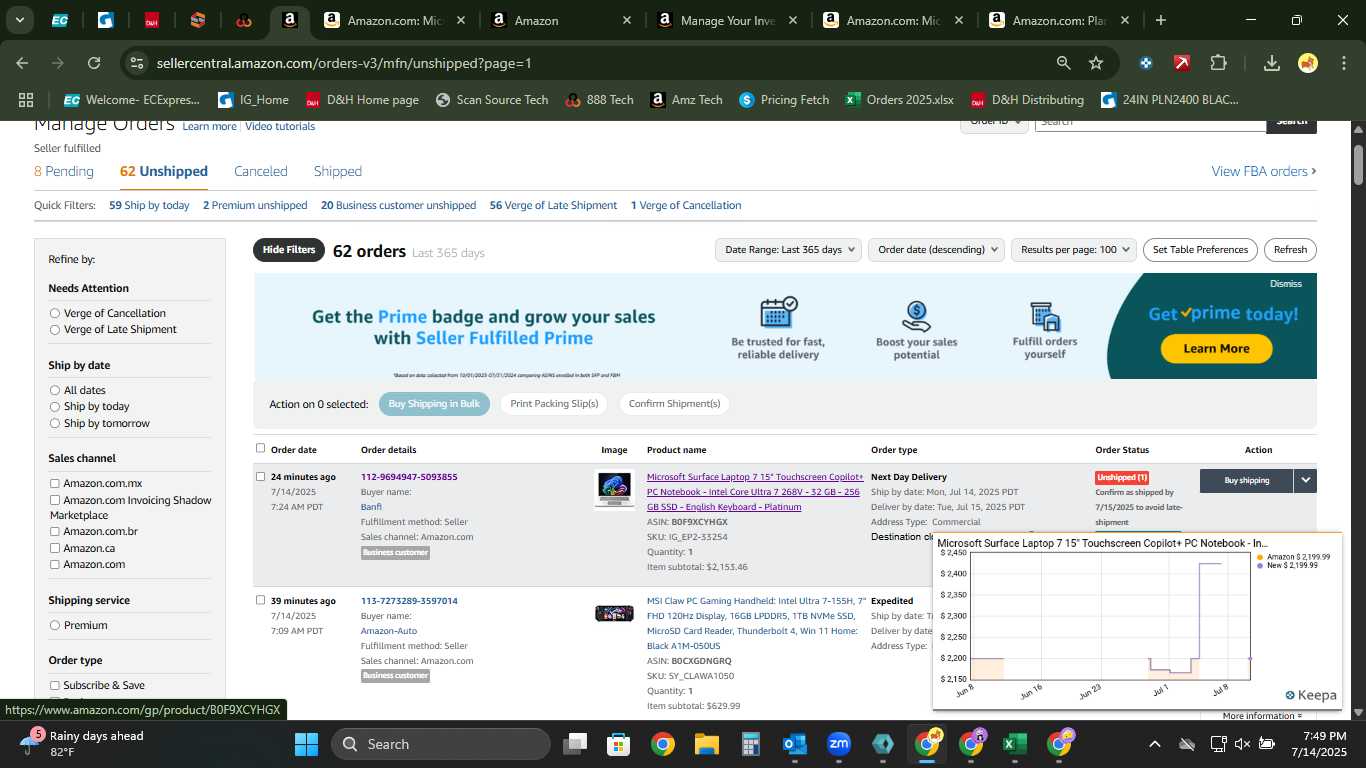Viewport: 1366px width, 768px height.
Task: Open Outlook from taskbar
Action: coord(795,744)
